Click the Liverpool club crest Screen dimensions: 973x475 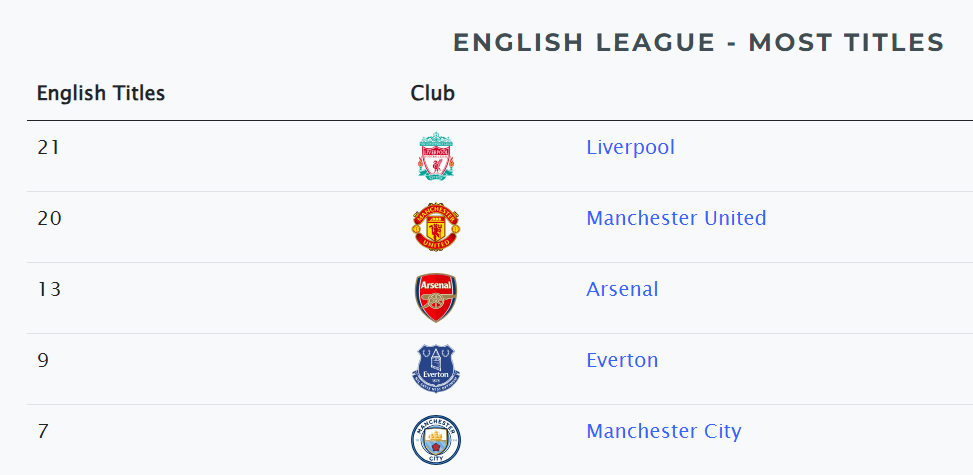(x=436, y=156)
